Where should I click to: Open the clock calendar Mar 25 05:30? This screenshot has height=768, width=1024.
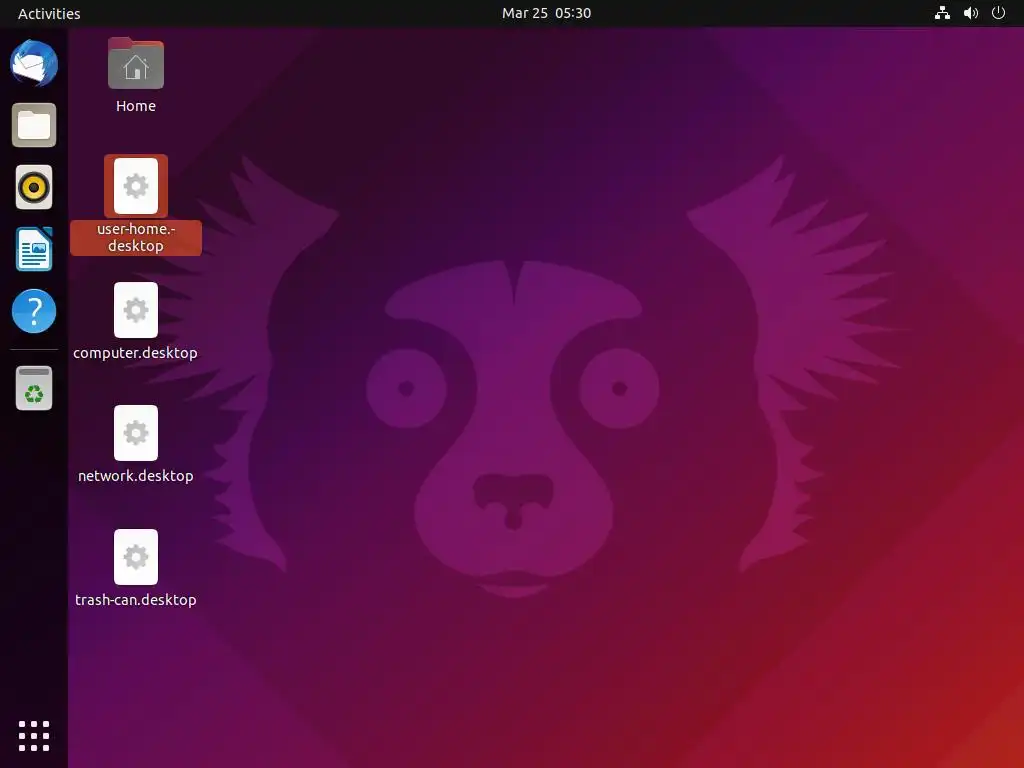pyautogui.click(x=547, y=13)
